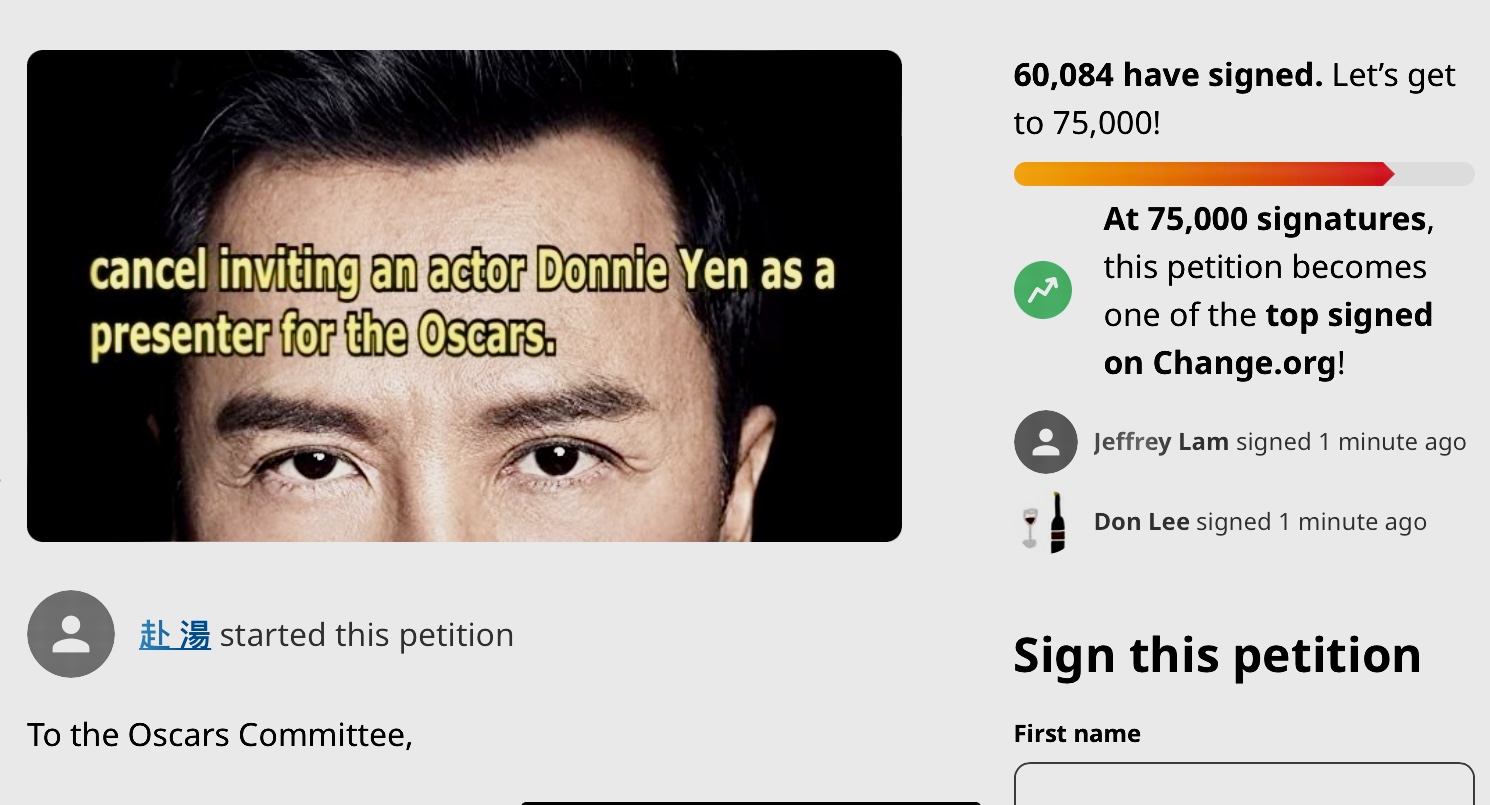Open the 赴 湯 profile link

[x=175, y=635]
